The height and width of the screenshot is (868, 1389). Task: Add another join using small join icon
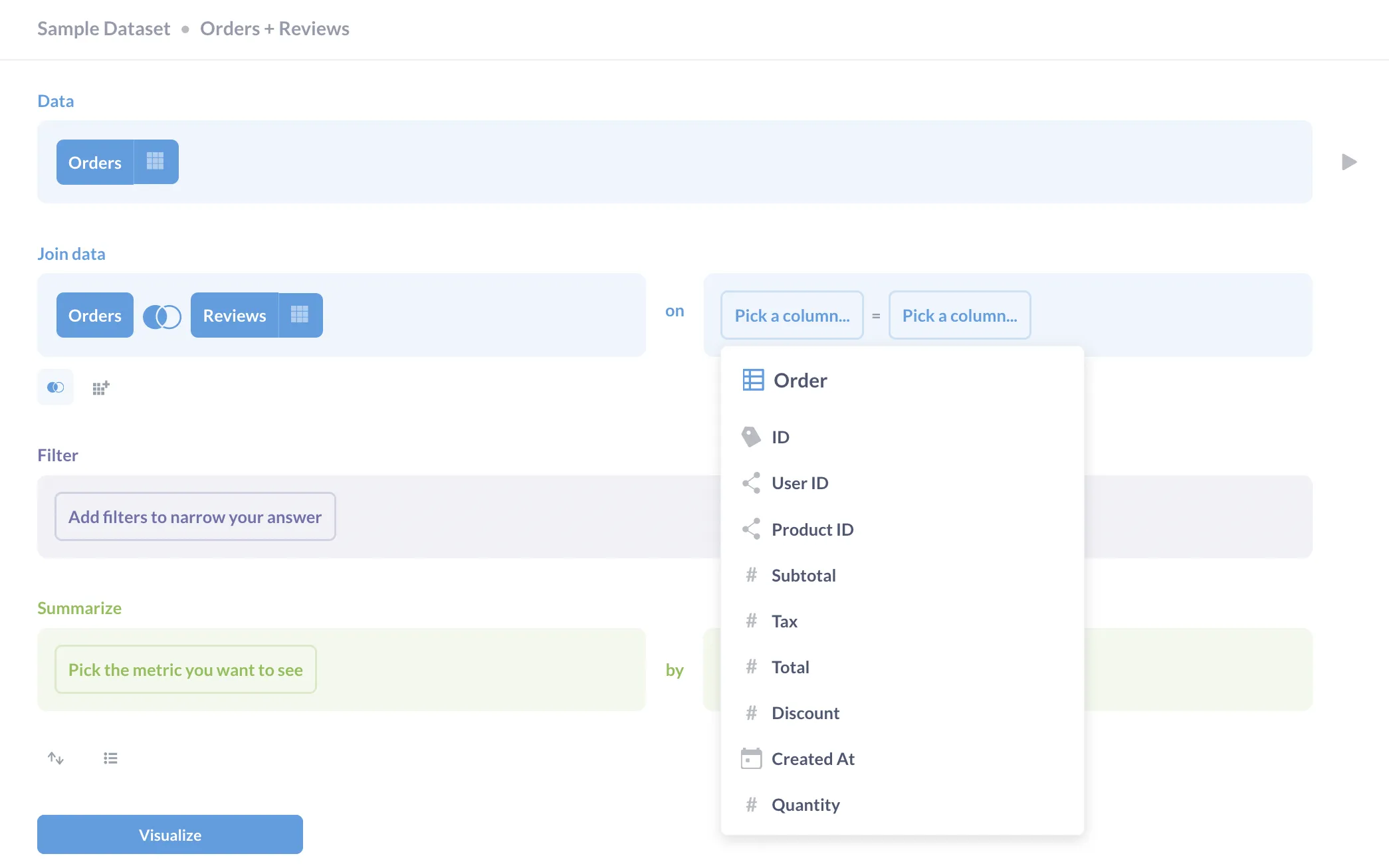[56, 387]
